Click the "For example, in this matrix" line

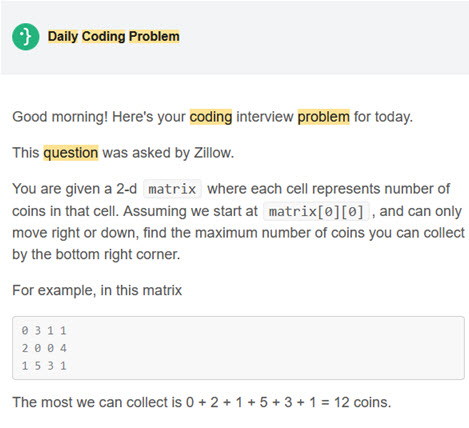click(97, 290)
